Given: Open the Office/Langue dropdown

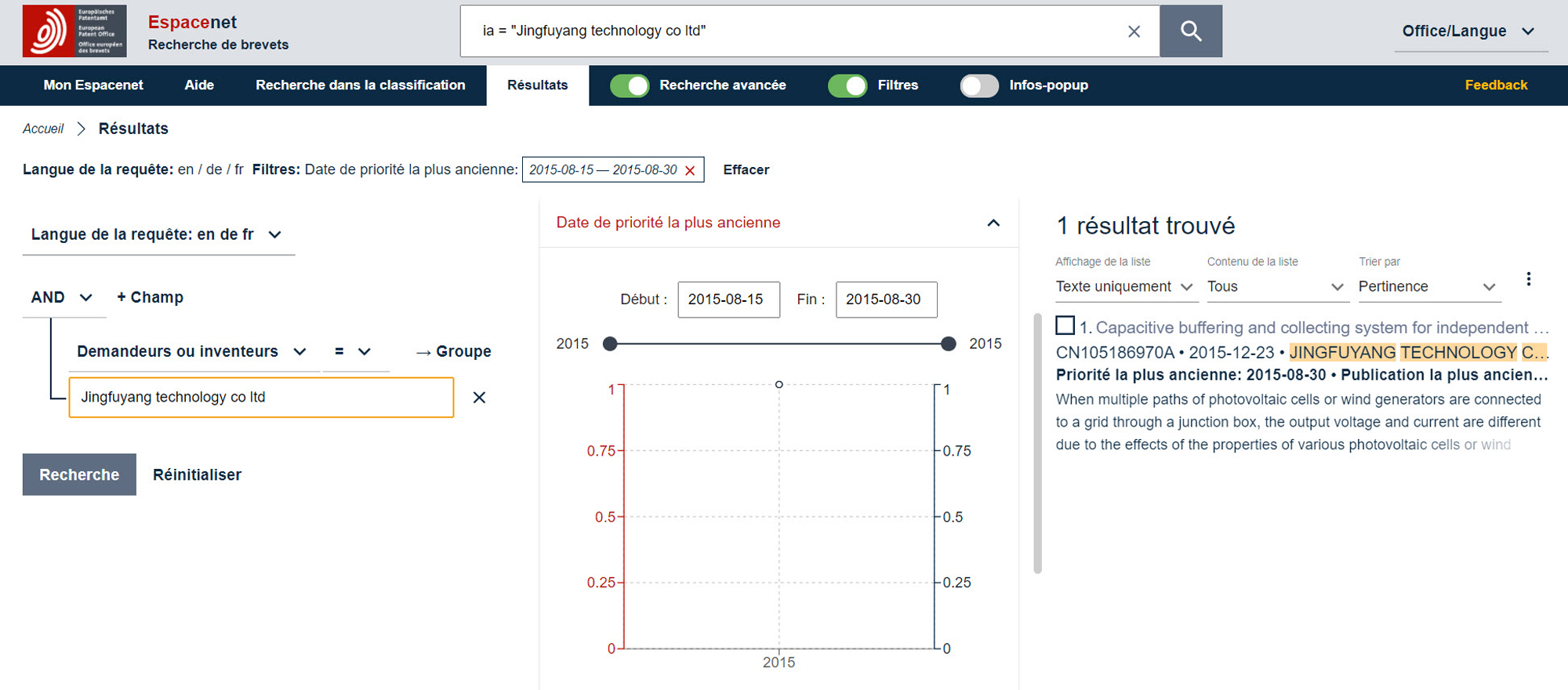Looking at the screenshot, I should (x=1467, y=31).
